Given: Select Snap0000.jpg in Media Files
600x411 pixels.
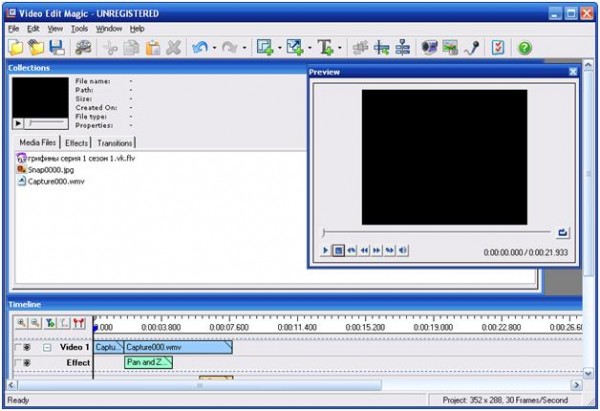Looking at the screenshot, I should point(46,170).
